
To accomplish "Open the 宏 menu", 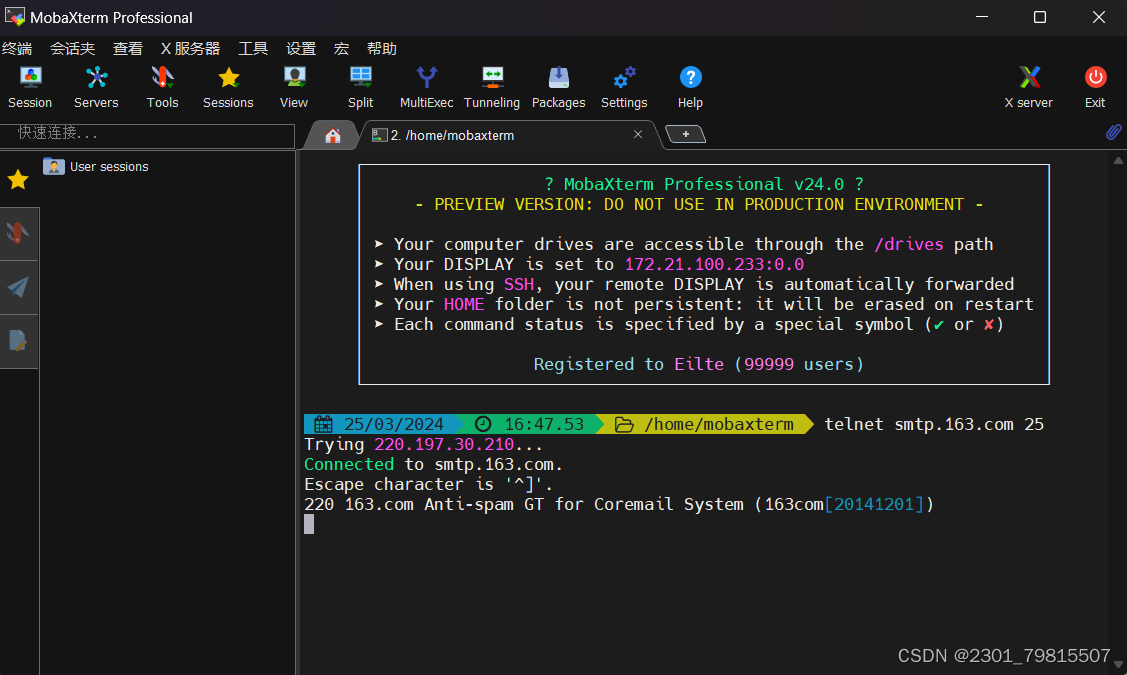I will tap(341, 48).
